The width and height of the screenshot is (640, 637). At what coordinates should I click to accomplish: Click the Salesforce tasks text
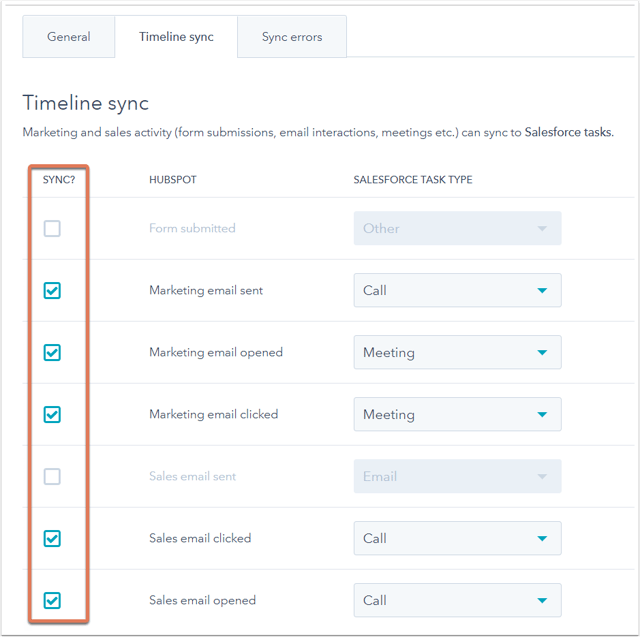coord(569,132)
